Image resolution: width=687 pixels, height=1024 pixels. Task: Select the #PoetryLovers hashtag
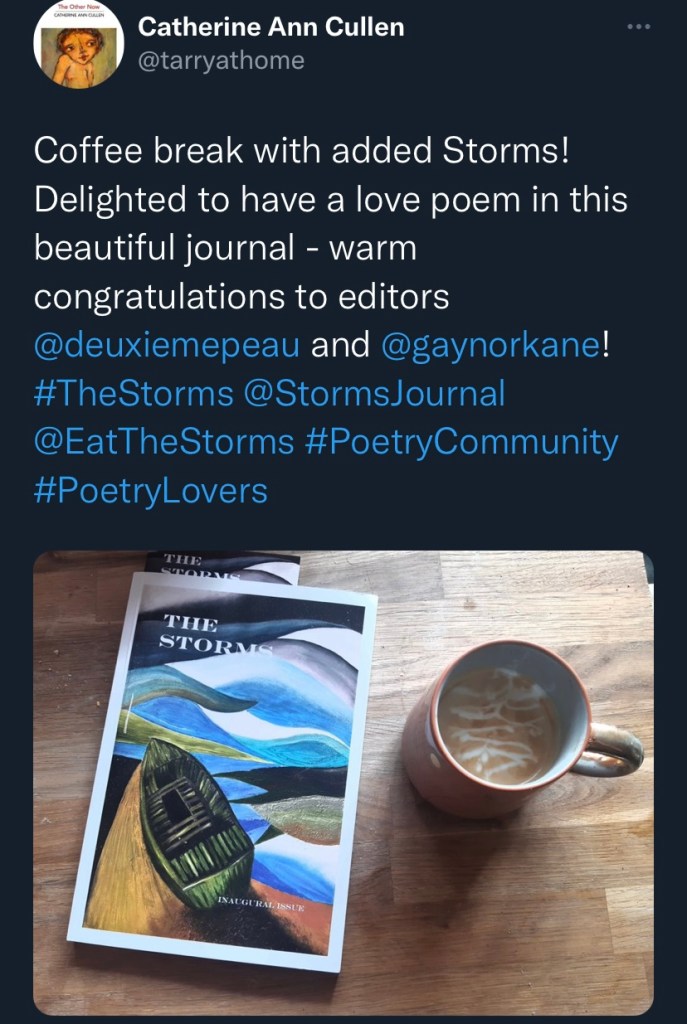151,490
